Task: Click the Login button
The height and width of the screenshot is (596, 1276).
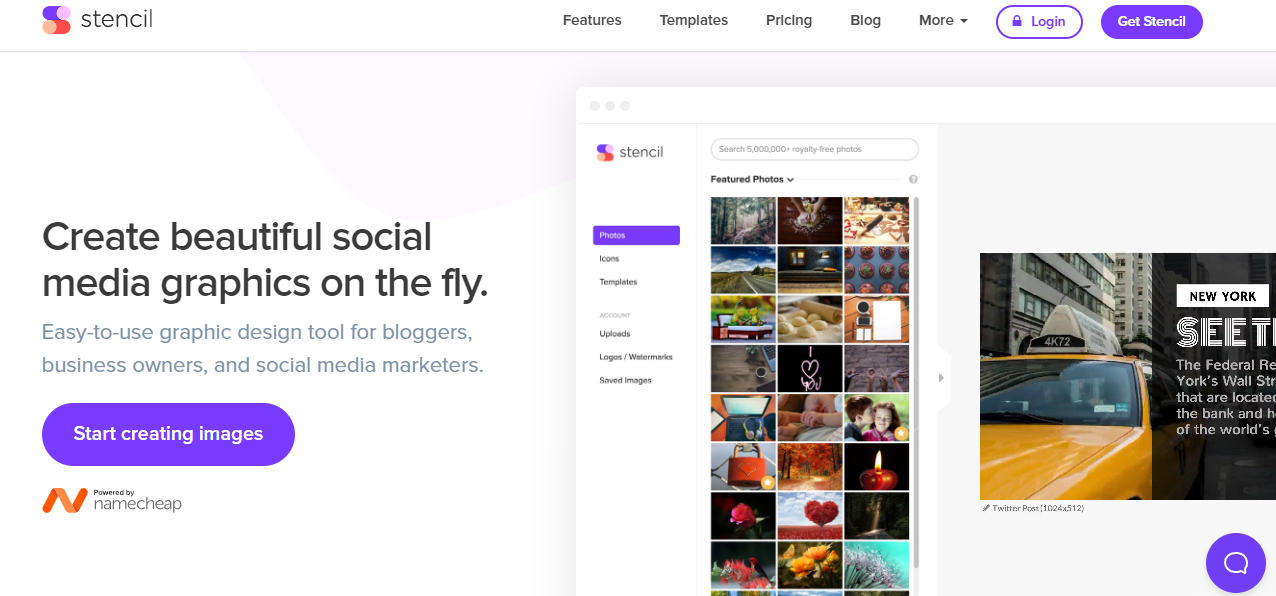Action: [x=1039, y=22]
